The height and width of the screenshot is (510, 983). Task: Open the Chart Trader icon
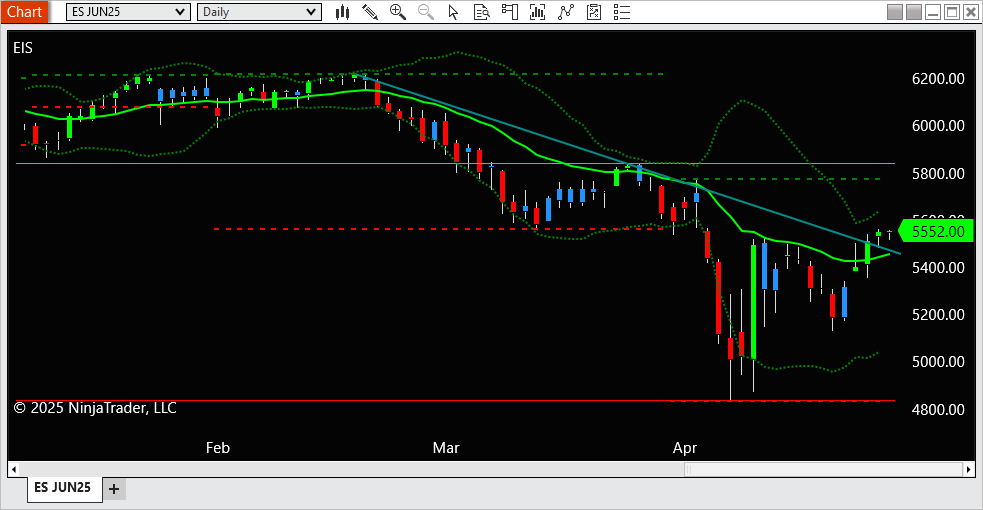[x=510, y=12]
